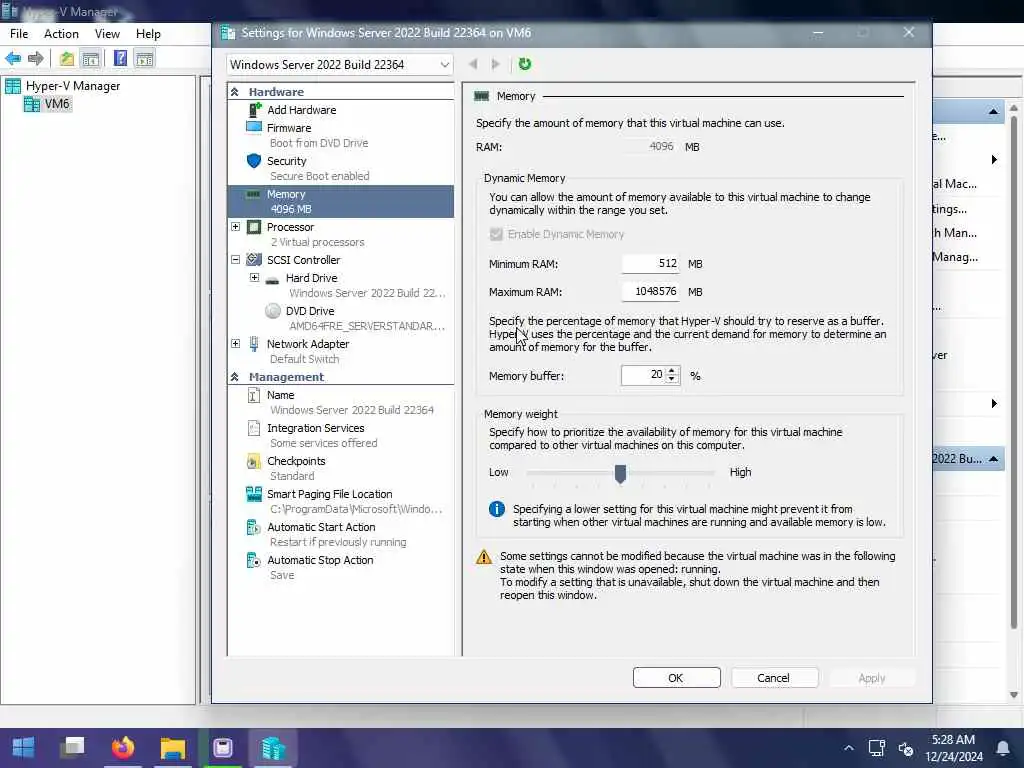Show hidden tray icons chevron
Screen dimensions: 1024x768
848,748
